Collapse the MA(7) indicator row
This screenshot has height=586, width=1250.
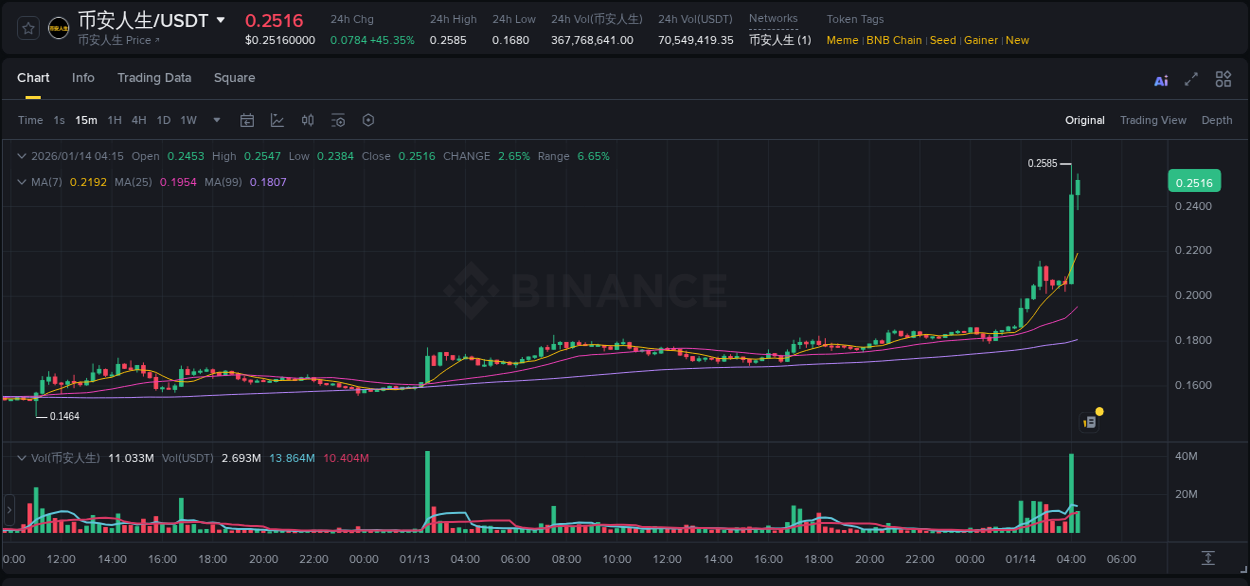pos(21,182)
